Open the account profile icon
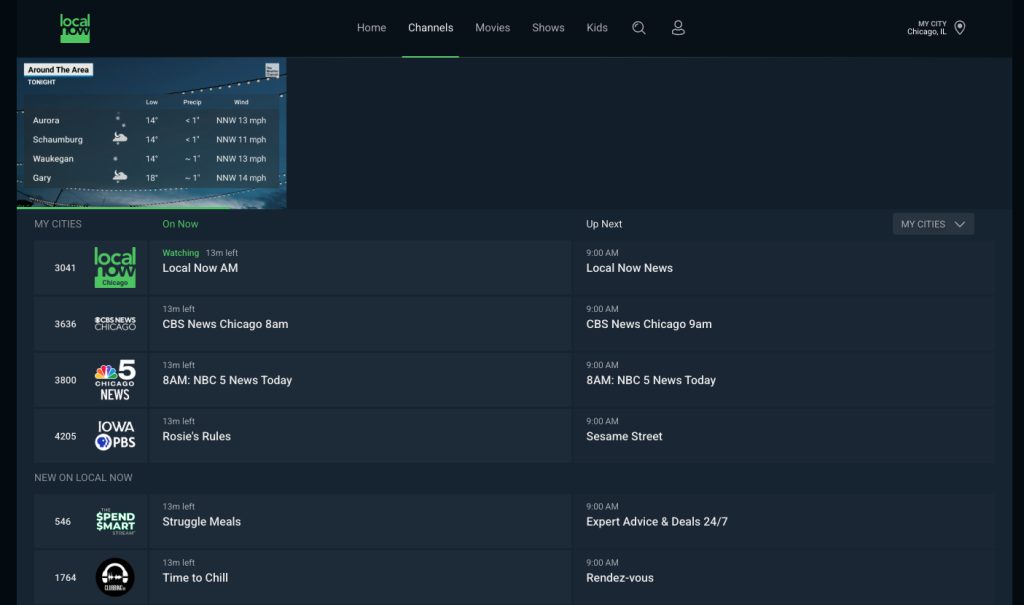 click(678, 27)
